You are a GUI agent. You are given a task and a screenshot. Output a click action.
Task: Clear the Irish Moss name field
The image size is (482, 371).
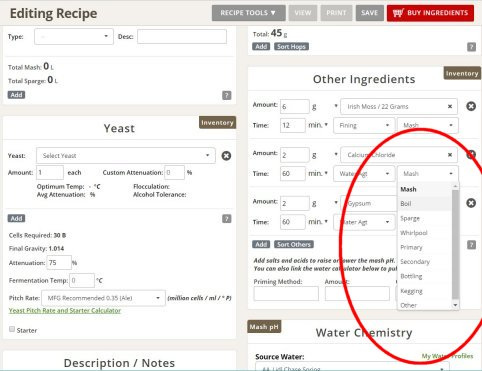450,107
